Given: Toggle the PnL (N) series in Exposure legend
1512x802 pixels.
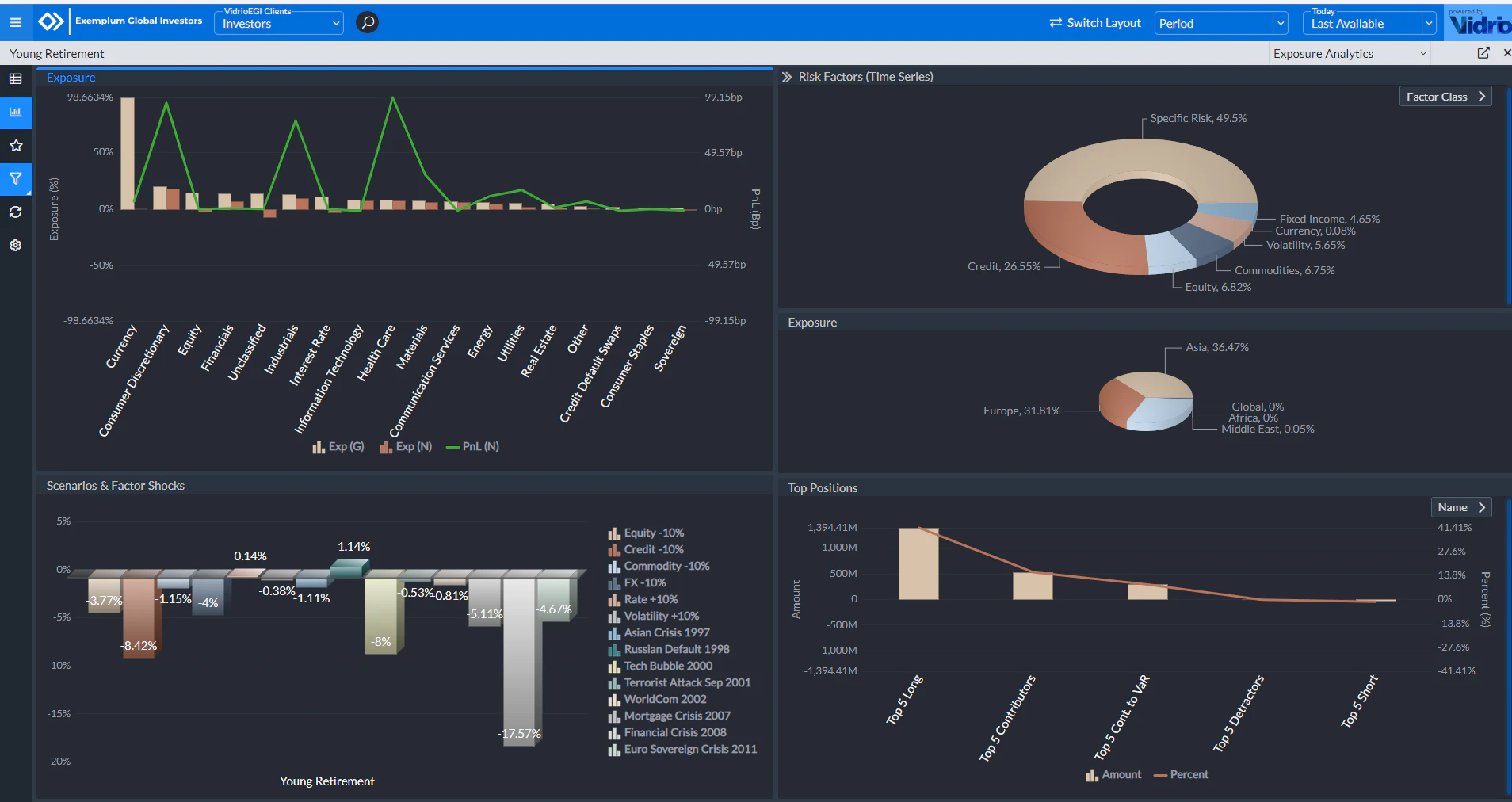Looking at the screenshot, I should tap(472, 446).
